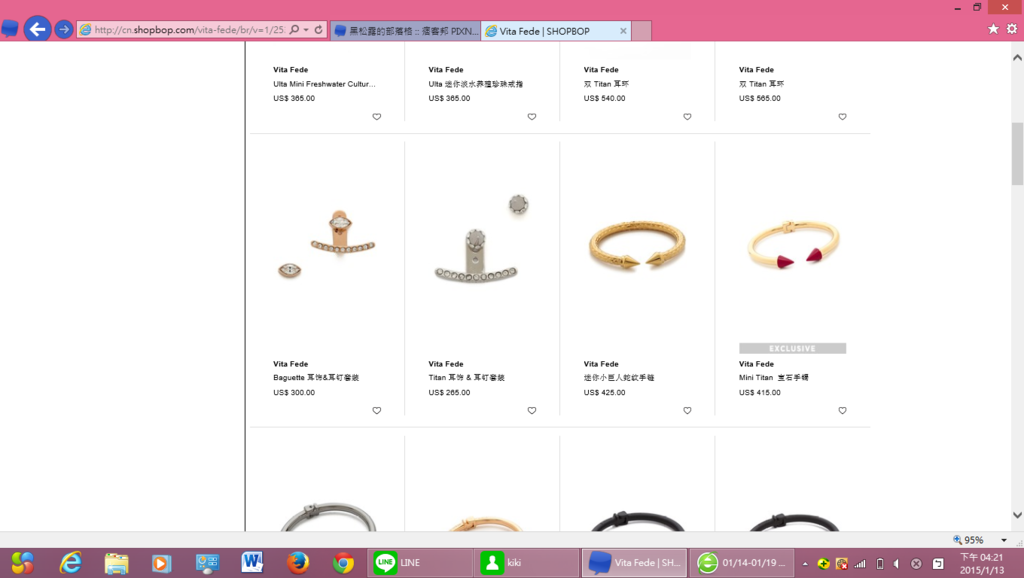Image resolution: width=1024 pixels, height=578 pixels.
Task: Open favorites with the star icon
Action: click(x=993, y=29)
